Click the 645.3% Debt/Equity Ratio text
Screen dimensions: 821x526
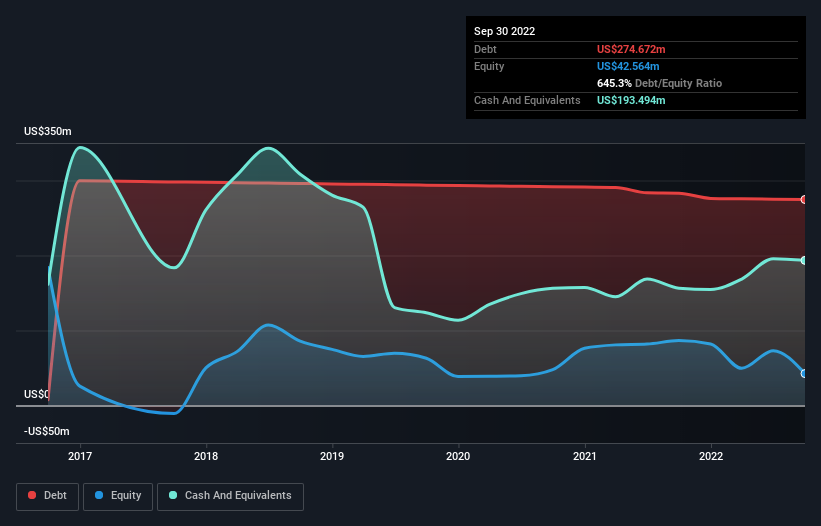point(659,83)
